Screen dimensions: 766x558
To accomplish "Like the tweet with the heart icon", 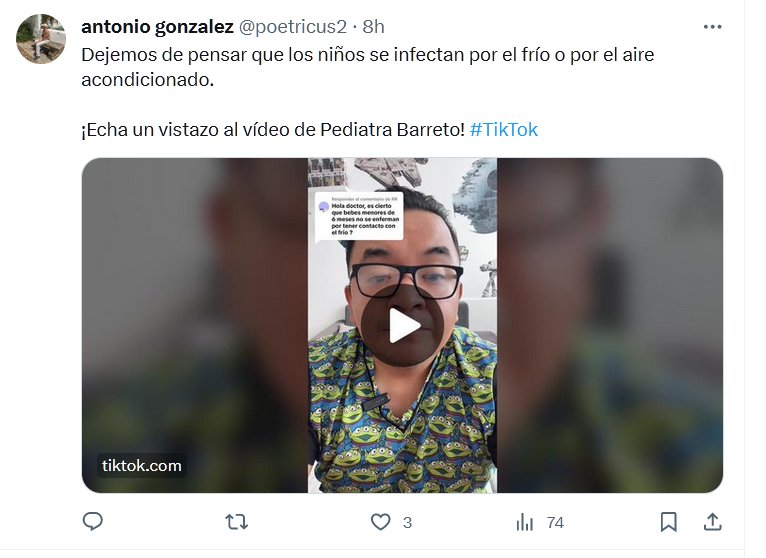I will [x=381, y=522].
